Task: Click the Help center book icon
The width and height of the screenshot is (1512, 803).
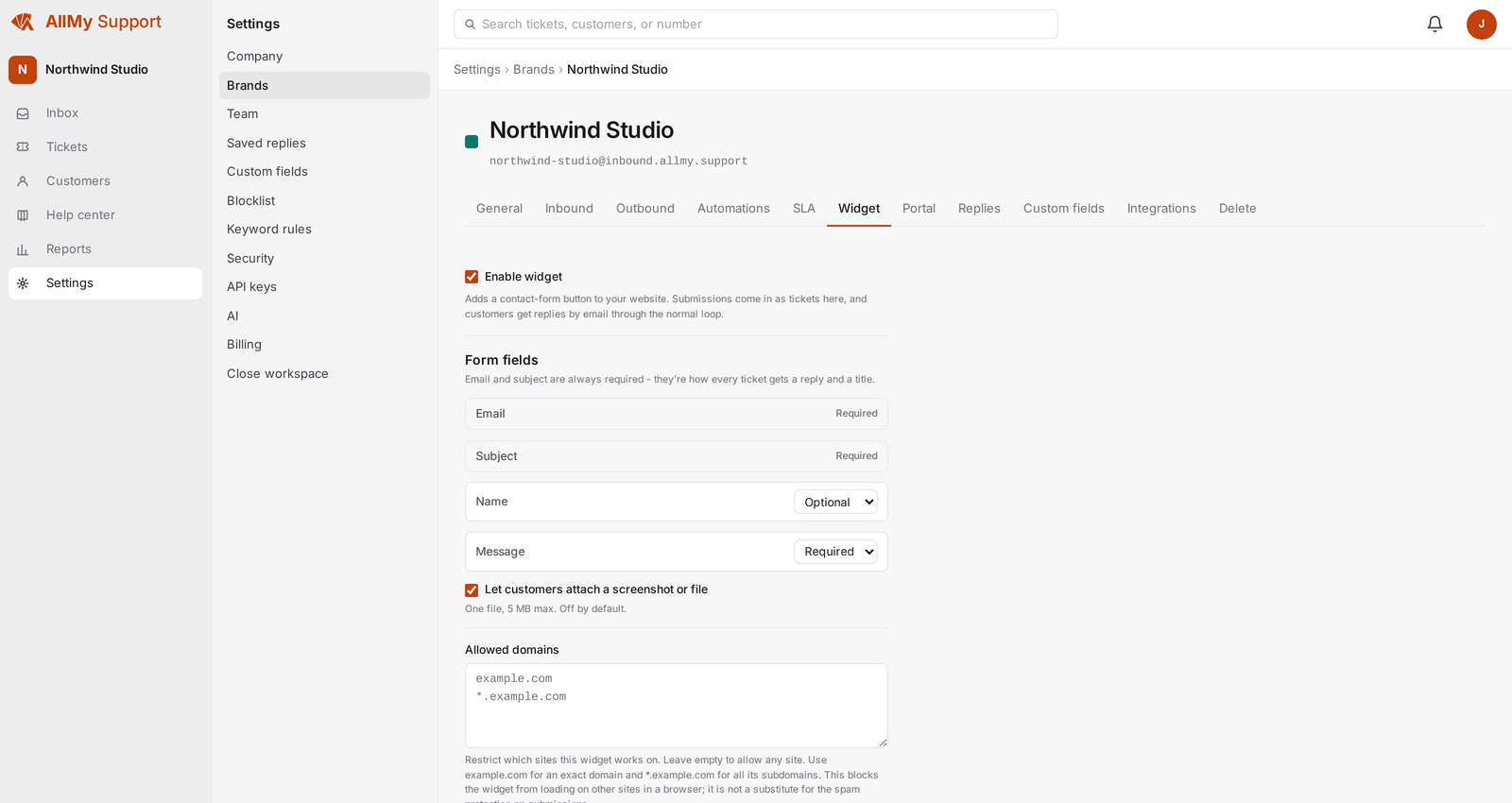Action: coord(23,215)
